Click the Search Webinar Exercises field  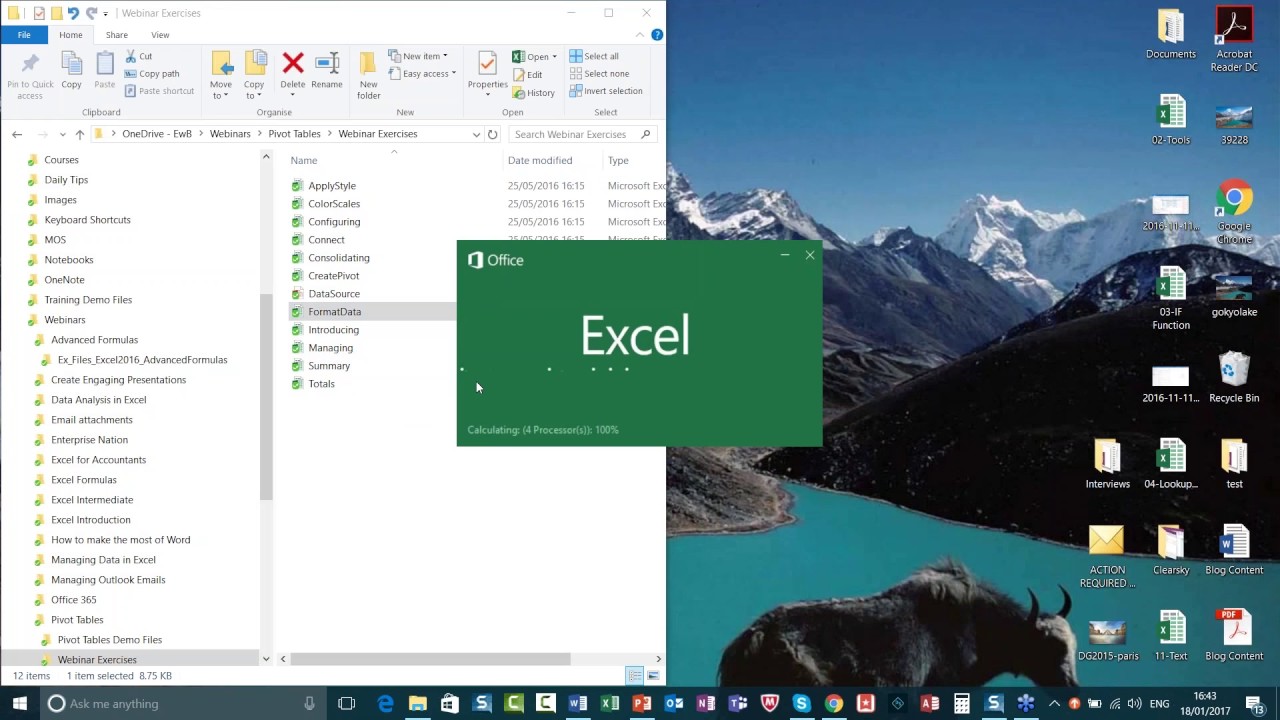581,134
